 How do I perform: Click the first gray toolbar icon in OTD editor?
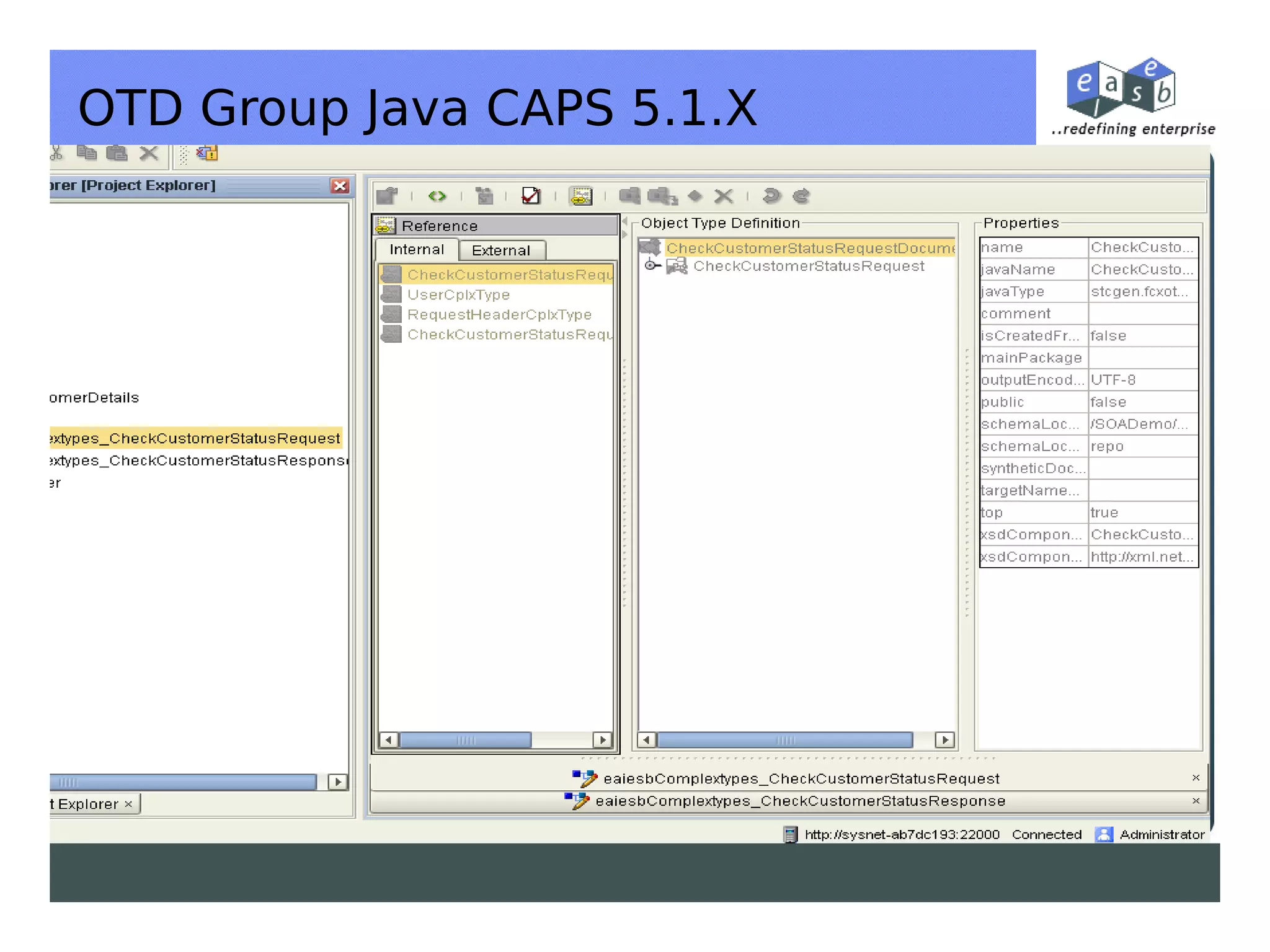click(387, 196)
